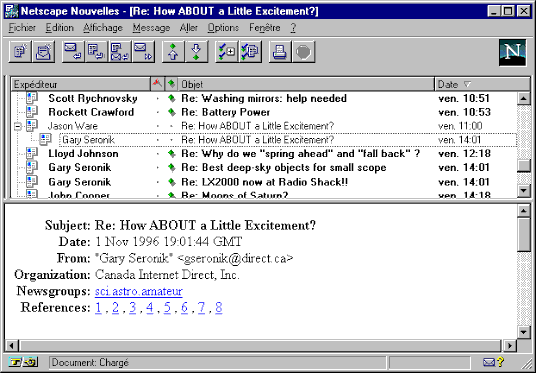This screenshot has width=536, height=373.
Task: Follow reference link 1
Action: coord(98,308)
